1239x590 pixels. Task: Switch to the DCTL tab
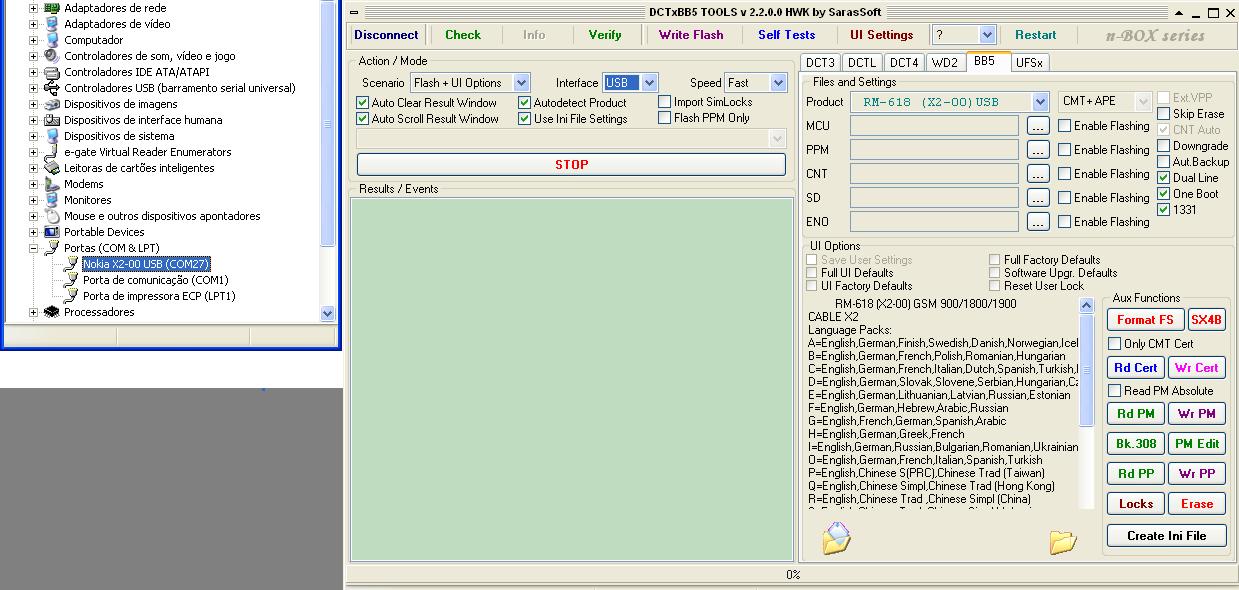[x=862, y=63]
